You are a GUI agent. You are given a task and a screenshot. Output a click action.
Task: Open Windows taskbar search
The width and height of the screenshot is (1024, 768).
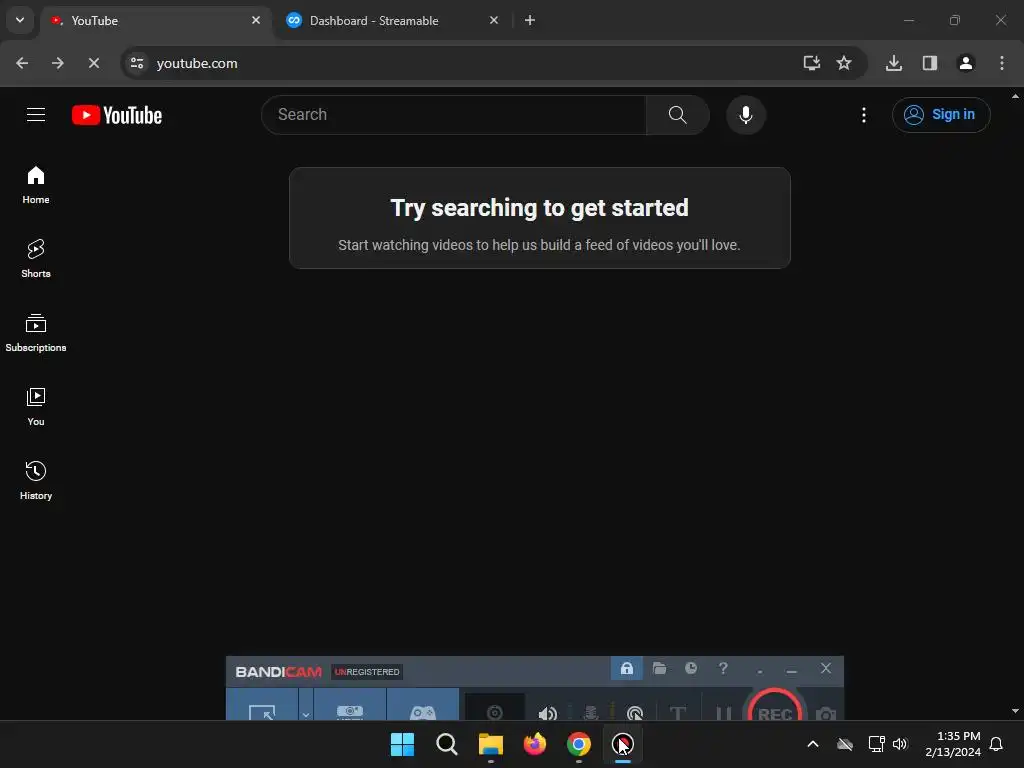tap(447, 744)
